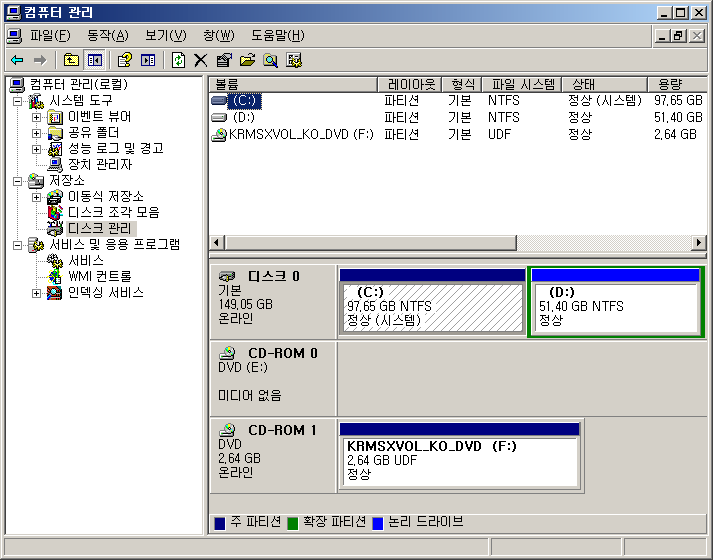Viewport: 713px width, 560px height.
Task: Select the (D:) volume row
Action: pyautogui.click(x=458, y=118)
